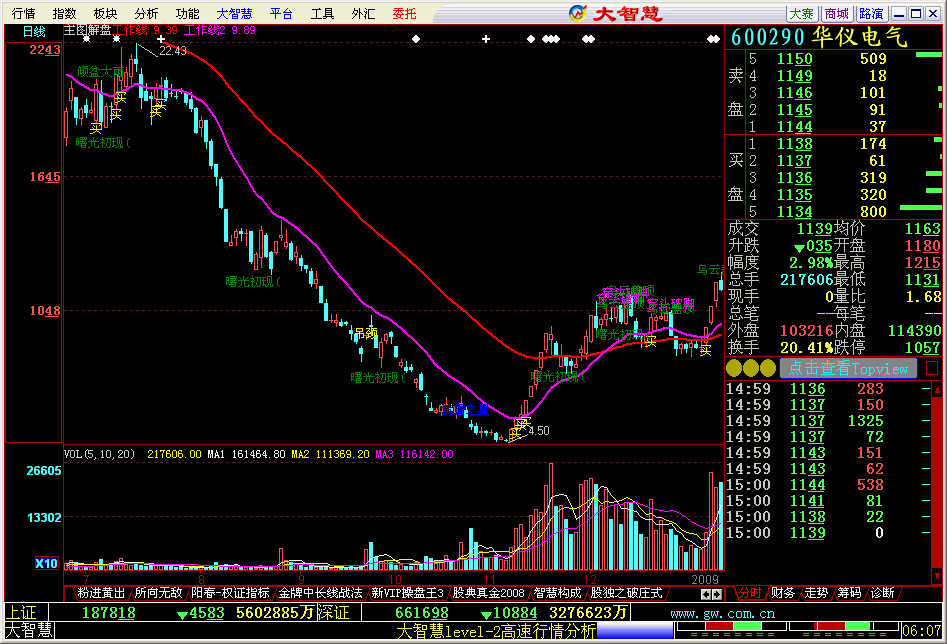Open the 工具 menu
The width and height of the screenshot is (947, 644).
point(323,13)
